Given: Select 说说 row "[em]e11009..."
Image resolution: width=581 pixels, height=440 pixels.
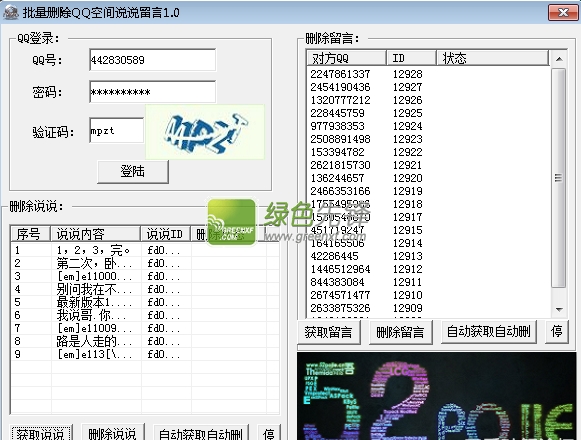Looking at the screenshot, I should pyautogui.click(x=145, y=328).
